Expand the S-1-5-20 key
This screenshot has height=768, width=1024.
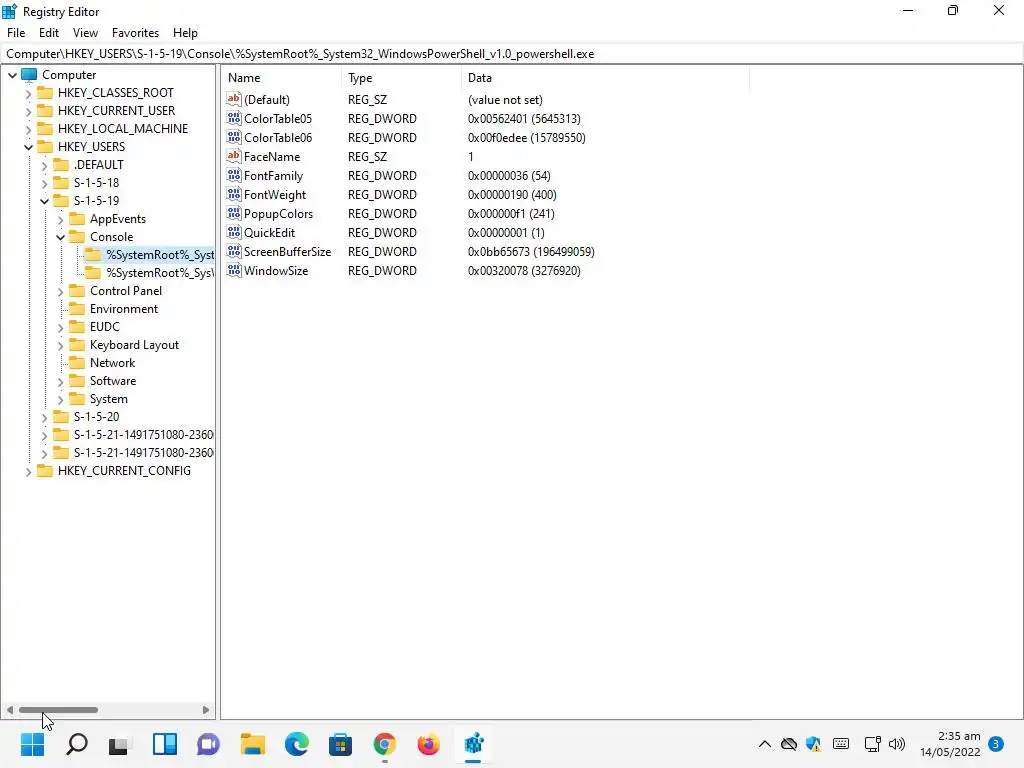[44, 417]
